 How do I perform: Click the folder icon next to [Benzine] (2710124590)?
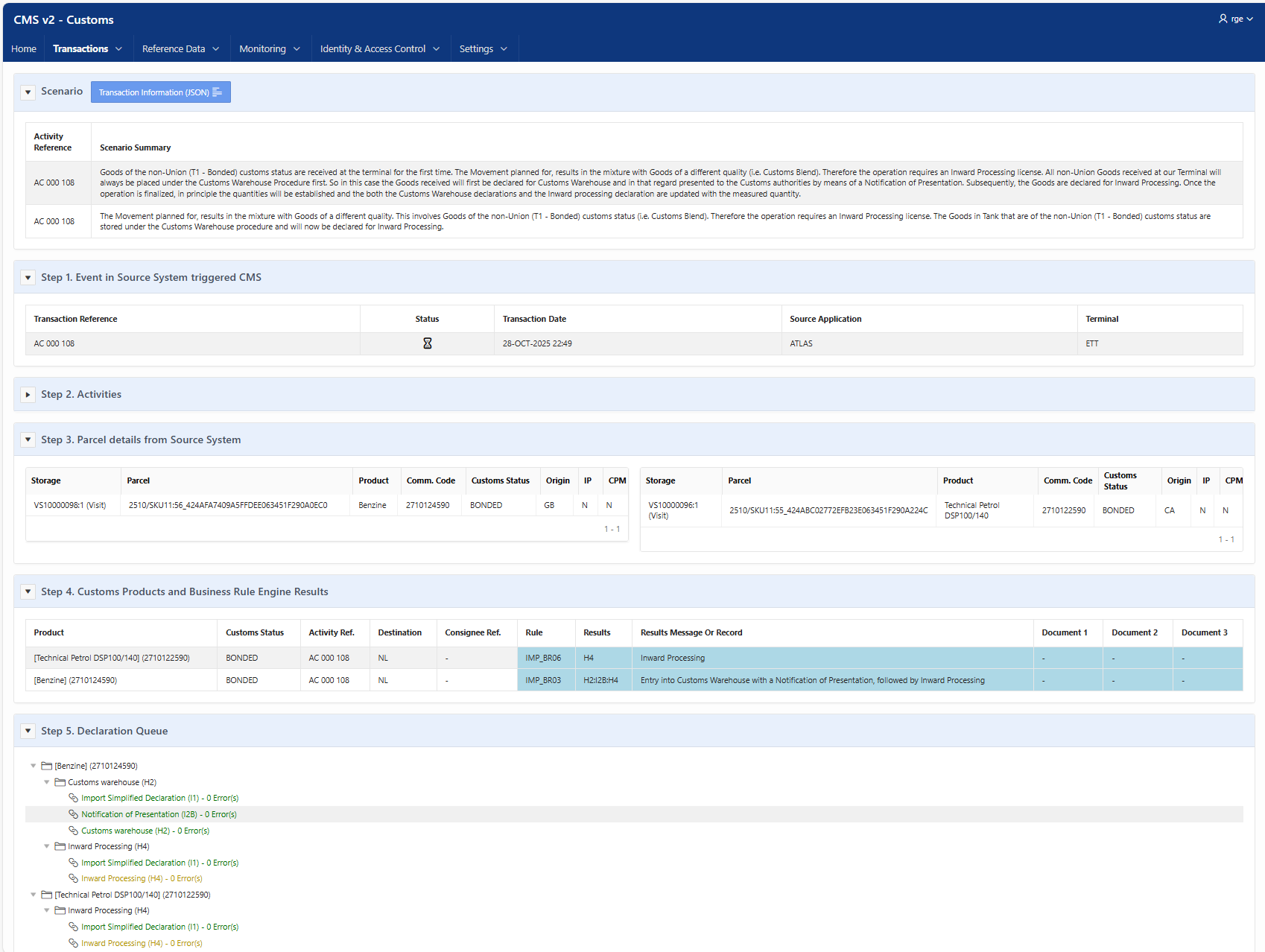(46, 766)
